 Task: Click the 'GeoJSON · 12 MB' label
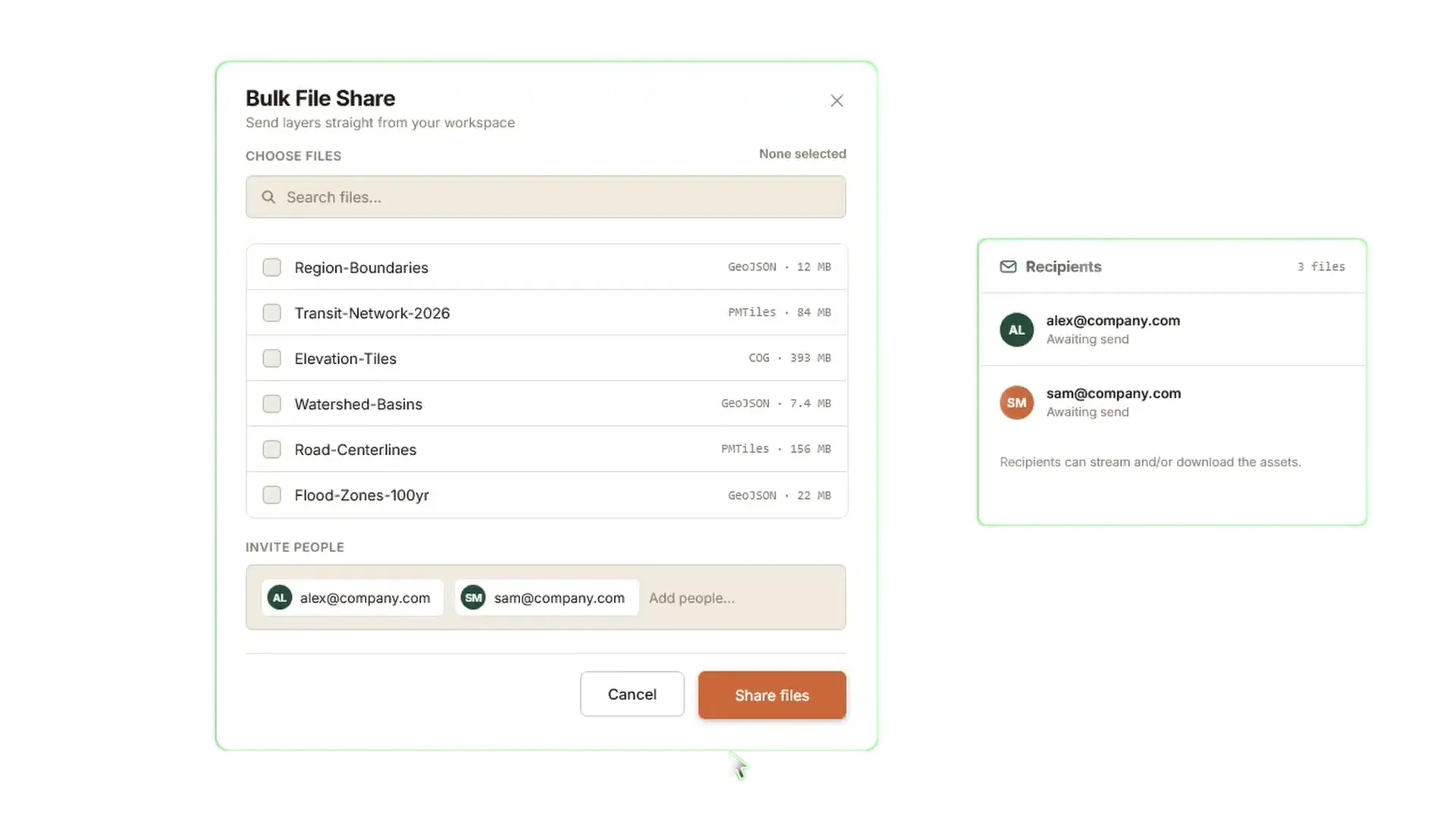[780, 267]
